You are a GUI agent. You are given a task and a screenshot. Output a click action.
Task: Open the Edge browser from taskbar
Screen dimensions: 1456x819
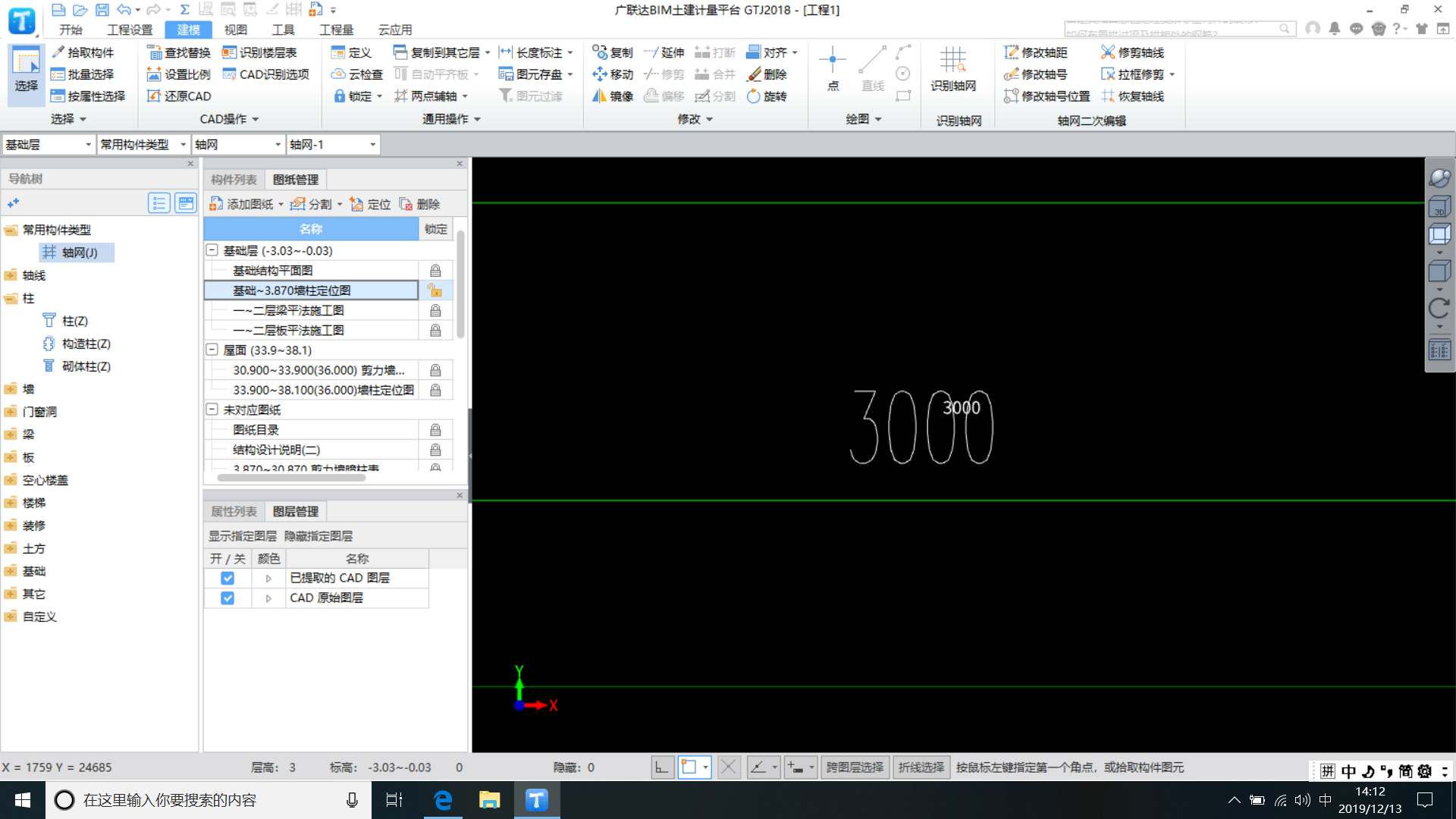(x=443, y=800)
